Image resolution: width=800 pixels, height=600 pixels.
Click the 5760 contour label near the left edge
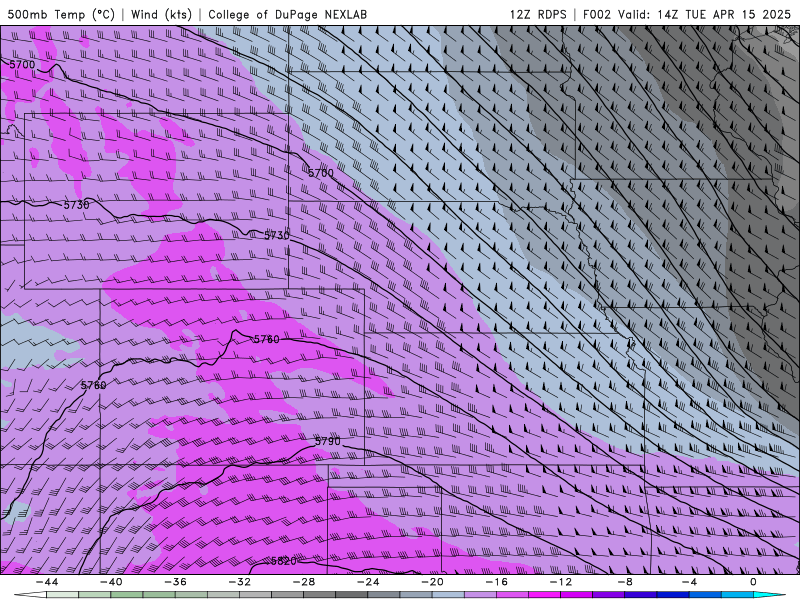tap(93, 385)
